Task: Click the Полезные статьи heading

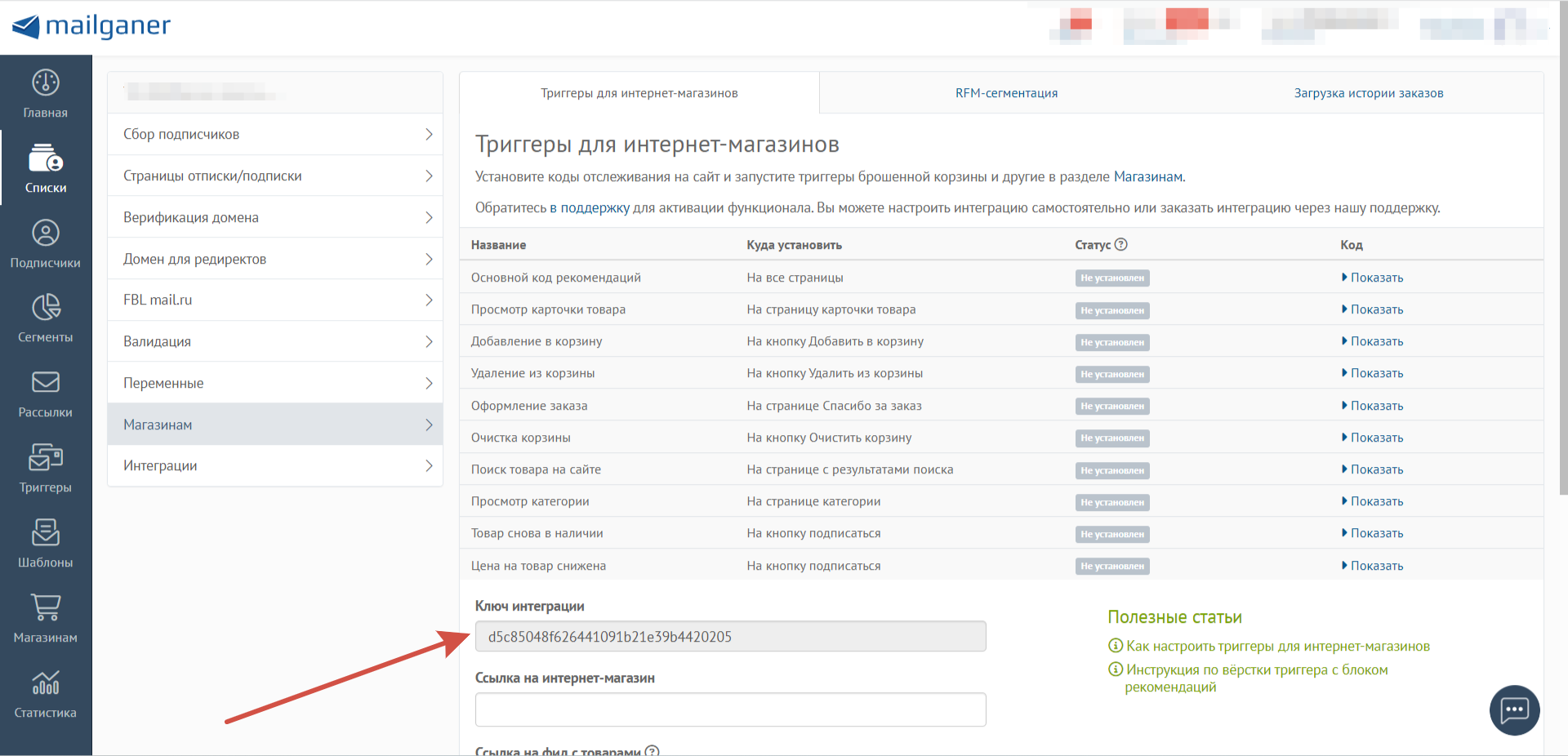Action: point(1174,617)
